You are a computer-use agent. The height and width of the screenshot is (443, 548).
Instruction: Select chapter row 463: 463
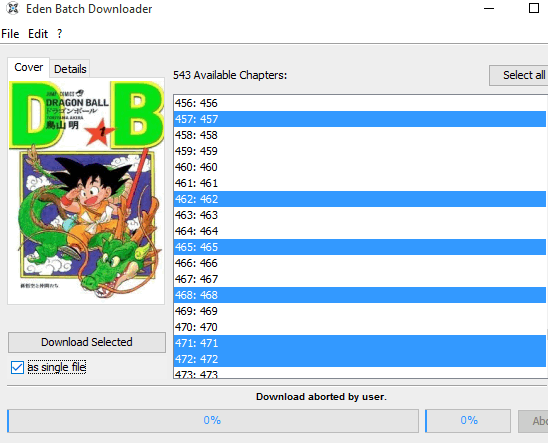point(360,215)
